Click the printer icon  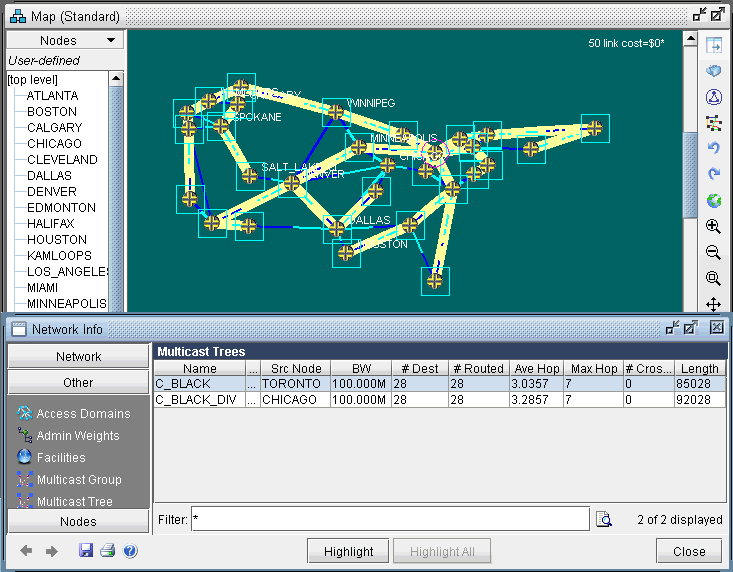tap(108, 551)
